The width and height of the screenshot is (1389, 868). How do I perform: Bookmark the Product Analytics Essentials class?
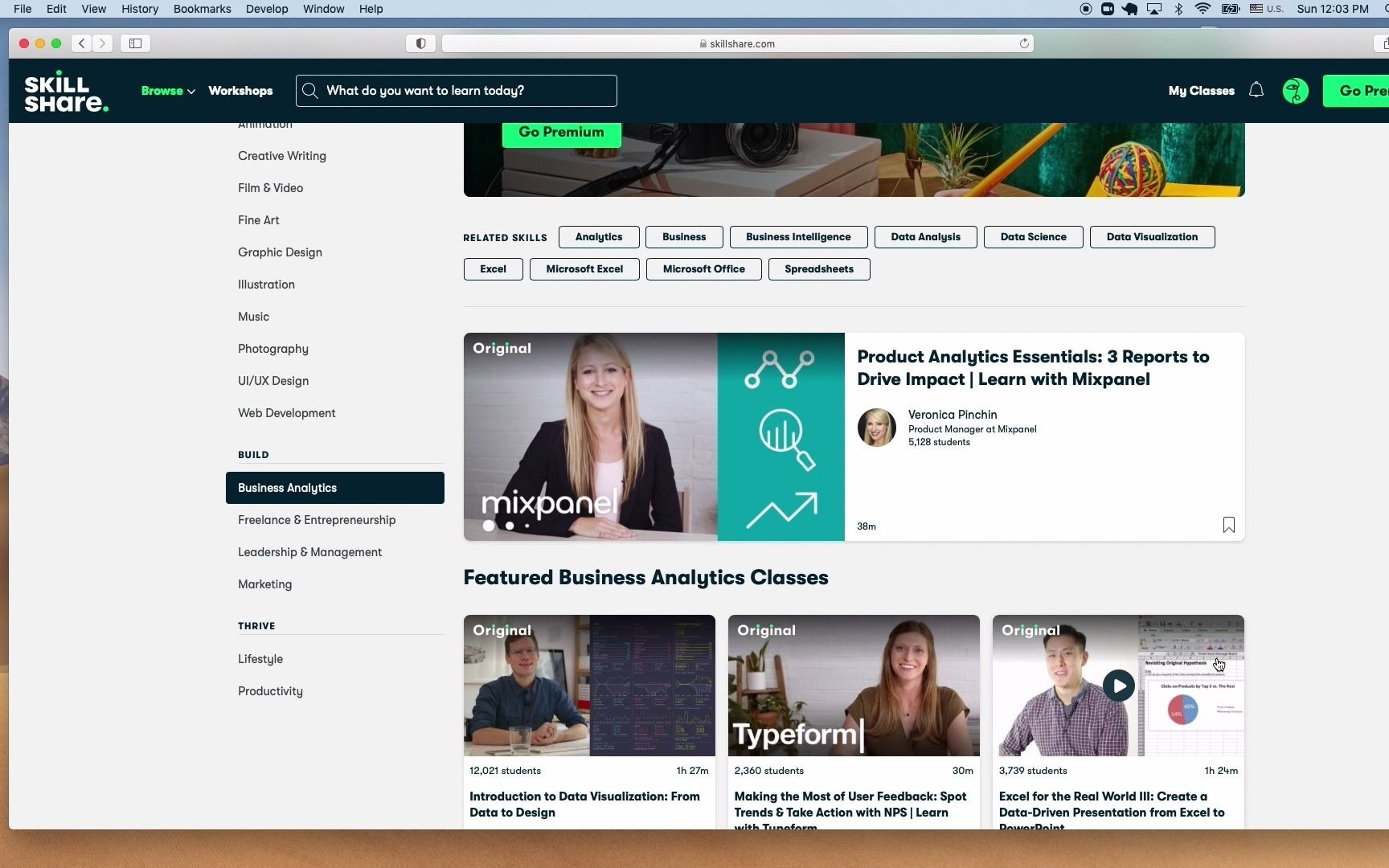click(x=1228, y=525)
